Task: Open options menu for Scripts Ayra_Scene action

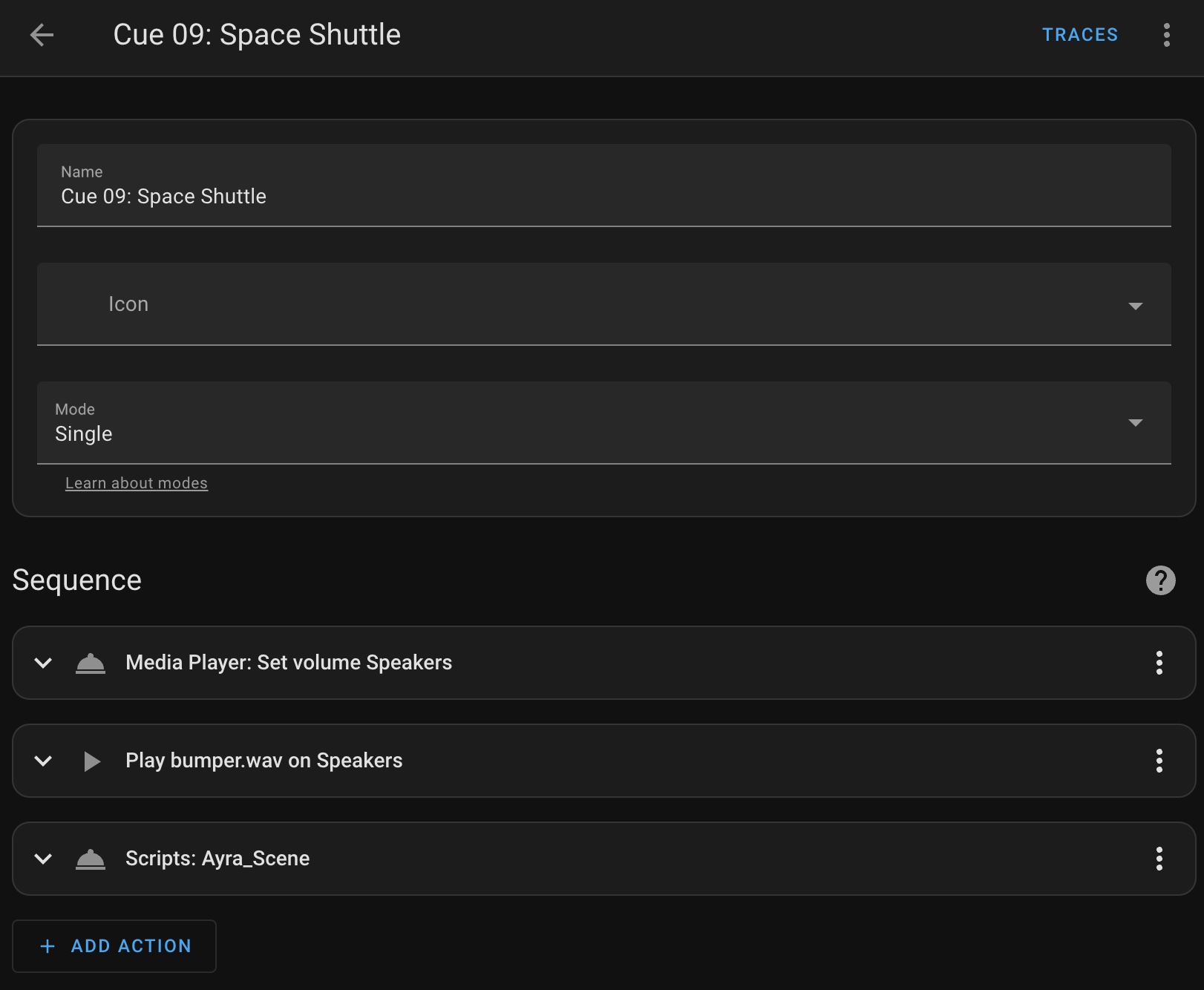Action: pyautogui.click(x=1159, y=859)
